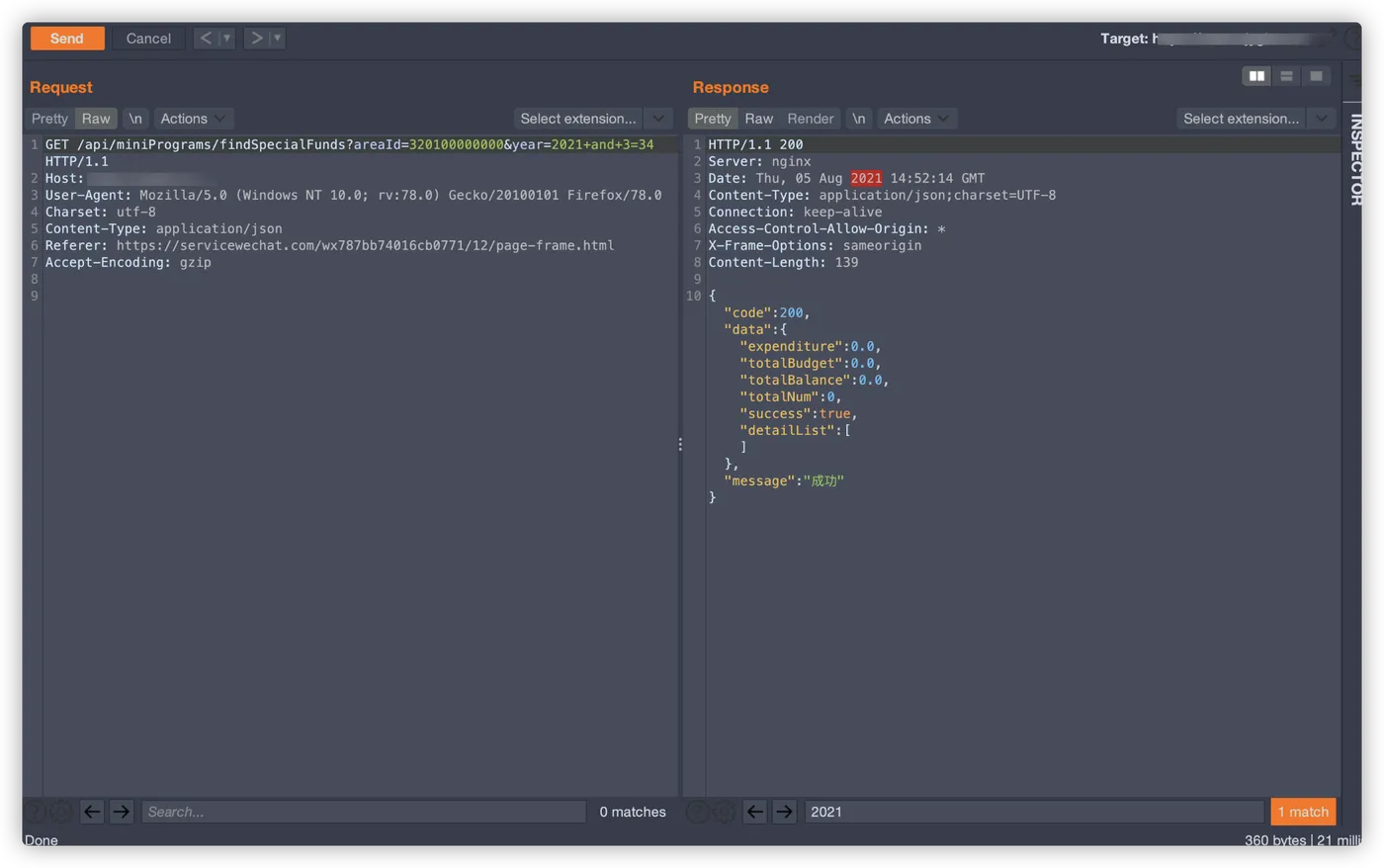Image resolution: width=1384 pixels, height=868 pixels.
Task: Click the orange '1 match' indicator
Action: tap(1303, 812)
